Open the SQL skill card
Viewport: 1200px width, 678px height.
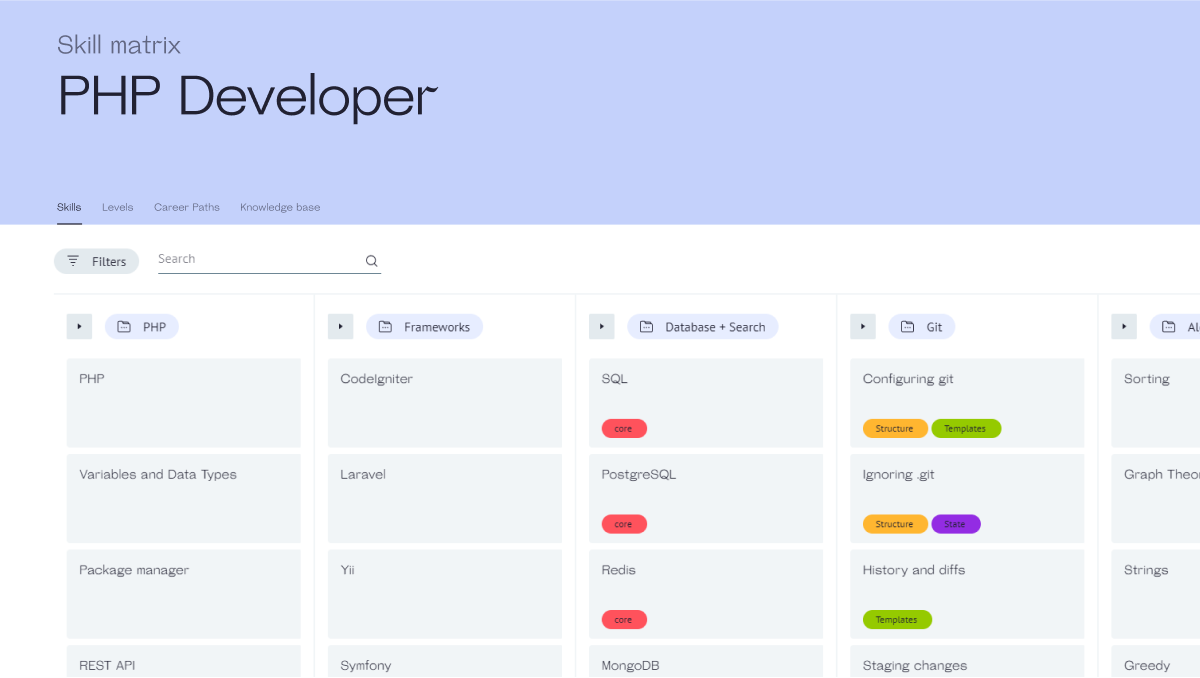(706, 403)
